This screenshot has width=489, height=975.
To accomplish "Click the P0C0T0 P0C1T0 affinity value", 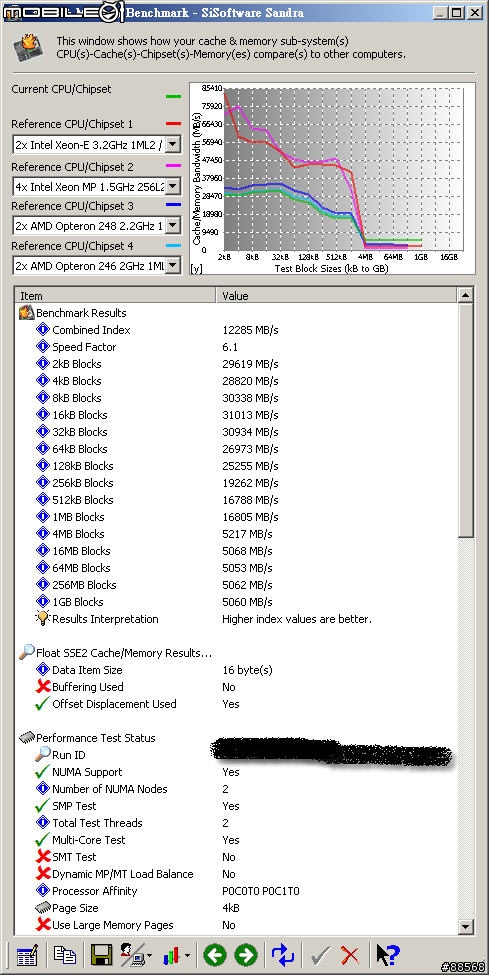I will coord(261,891).
